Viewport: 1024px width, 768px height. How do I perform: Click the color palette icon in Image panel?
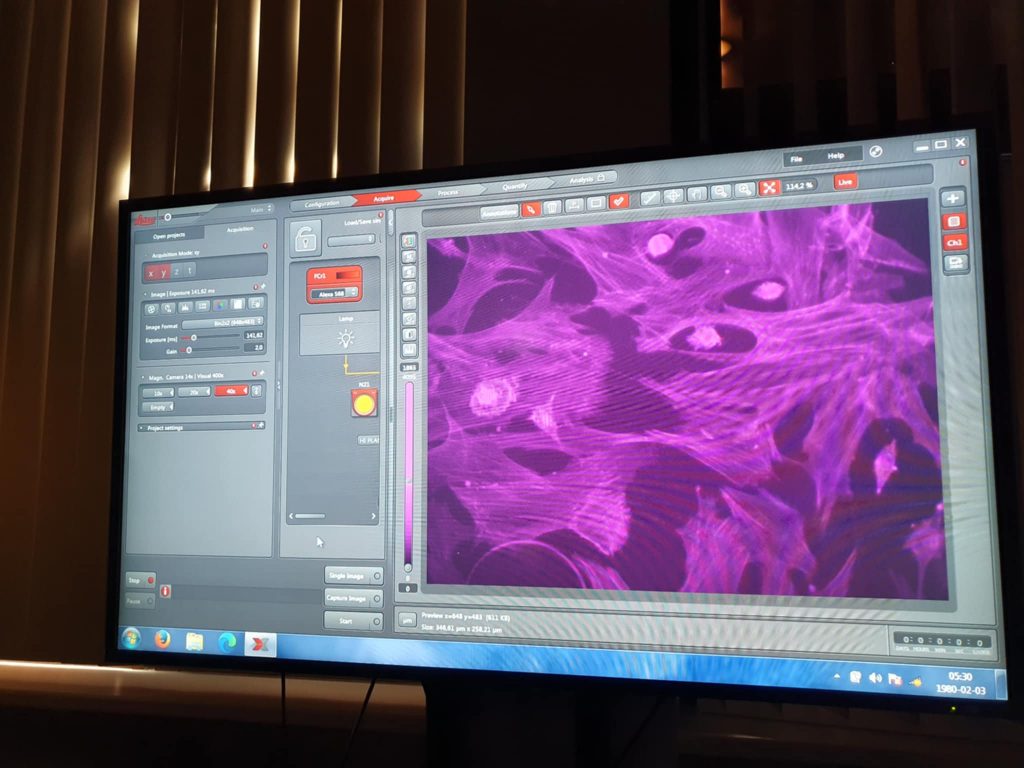point(220,305)
